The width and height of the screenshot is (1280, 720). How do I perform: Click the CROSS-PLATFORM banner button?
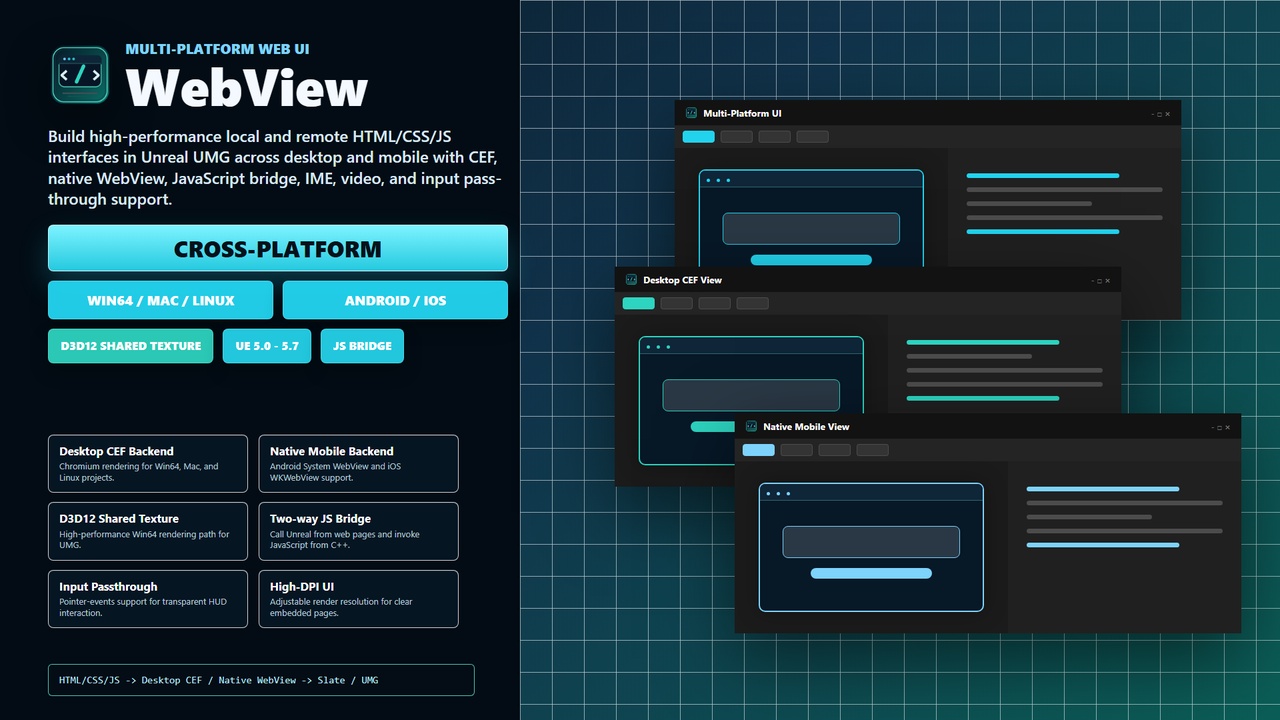[x=278, y=248]
